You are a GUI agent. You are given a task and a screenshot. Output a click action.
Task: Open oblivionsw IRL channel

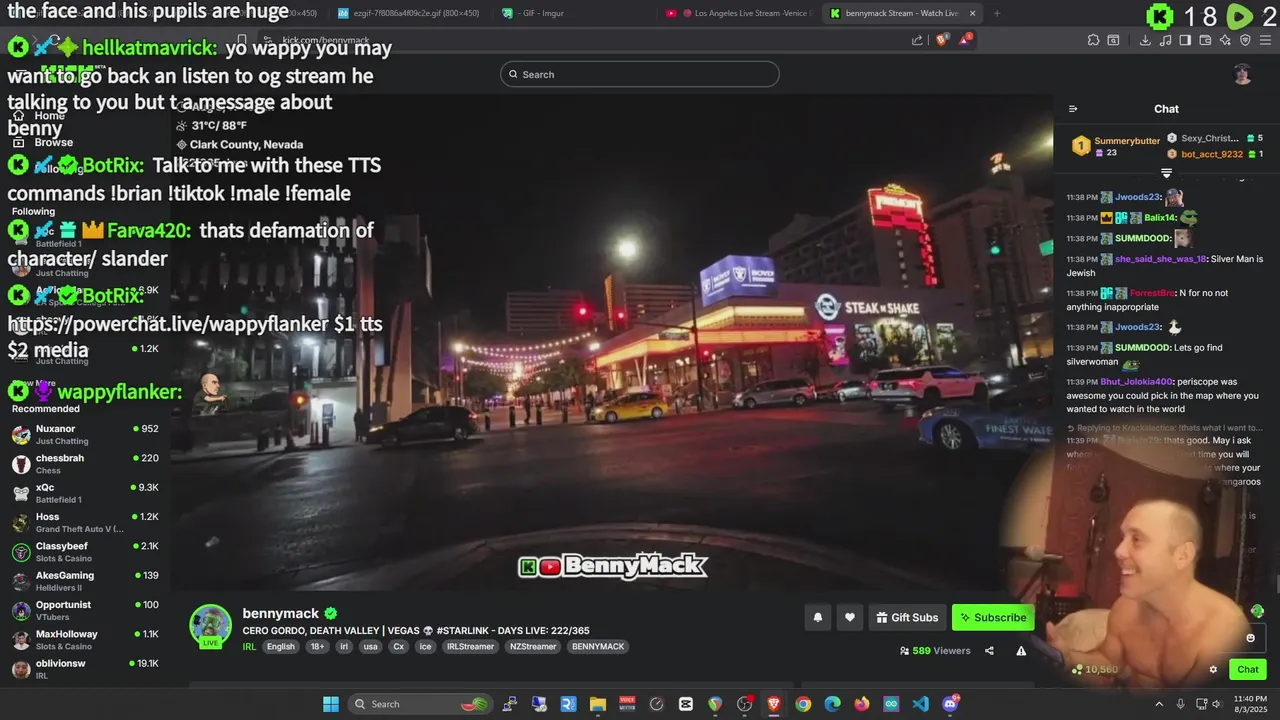click(85, 669)
